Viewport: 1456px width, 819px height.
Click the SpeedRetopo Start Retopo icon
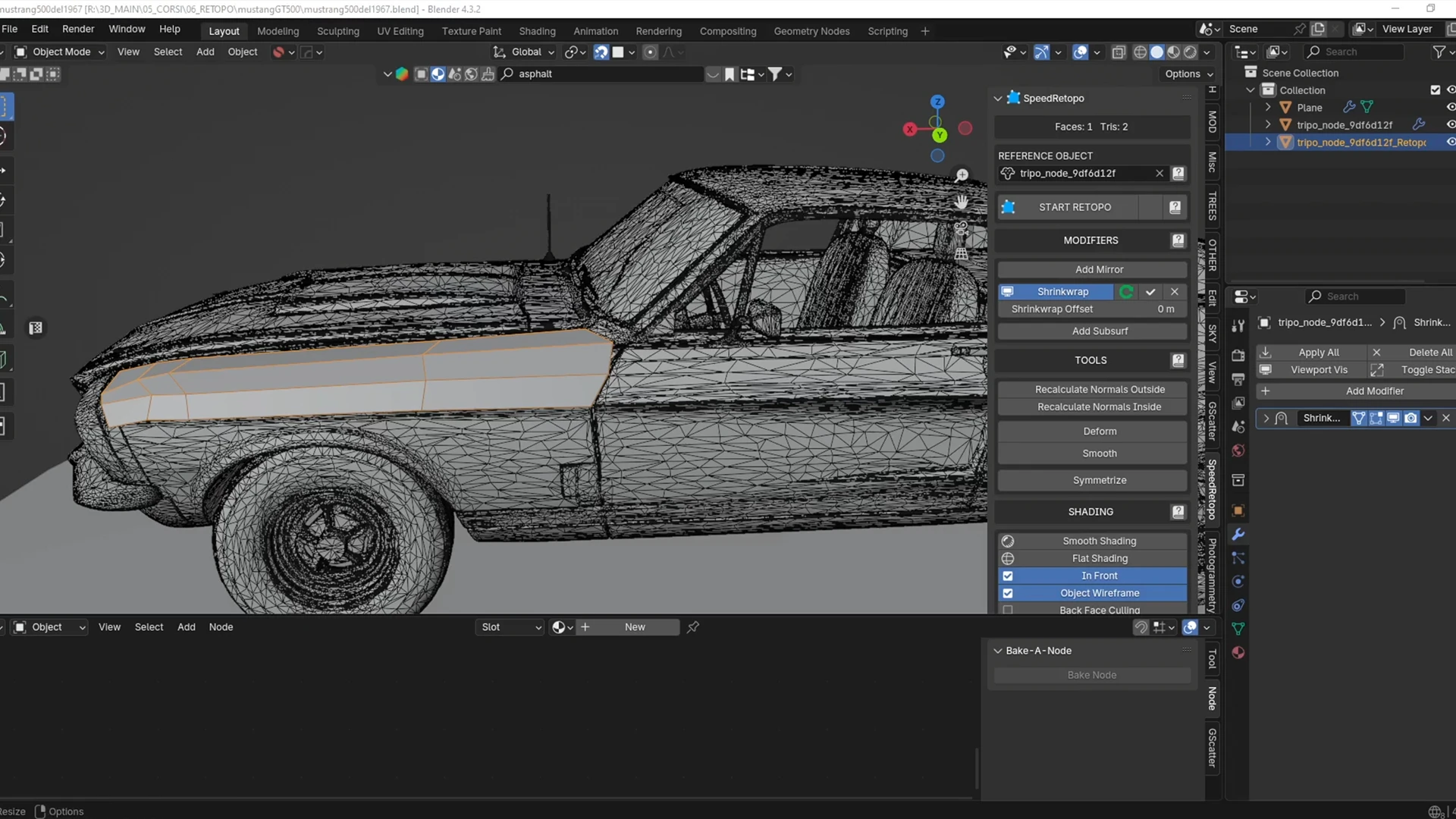tap(1008, 207)
